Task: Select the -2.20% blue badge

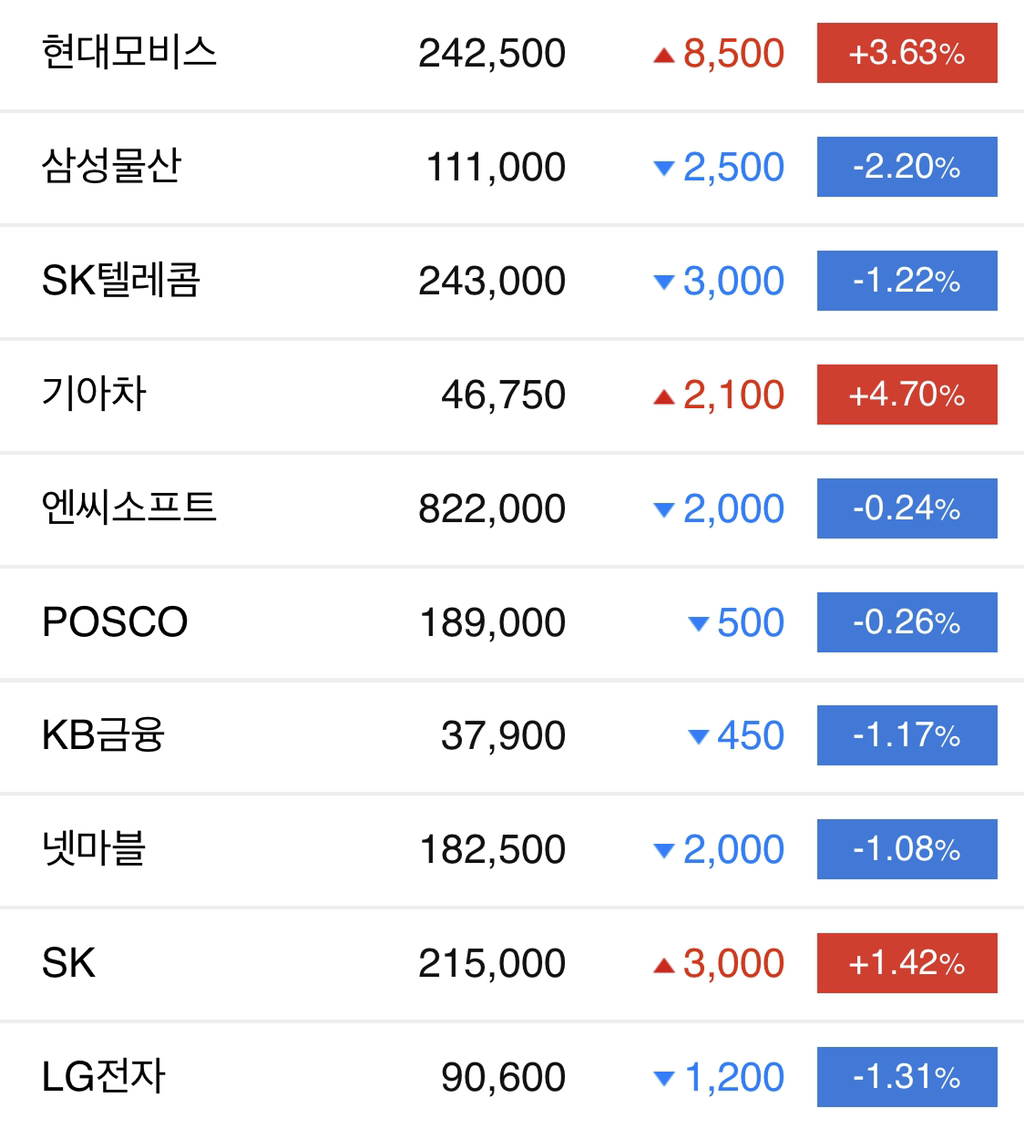Action: 907,167
